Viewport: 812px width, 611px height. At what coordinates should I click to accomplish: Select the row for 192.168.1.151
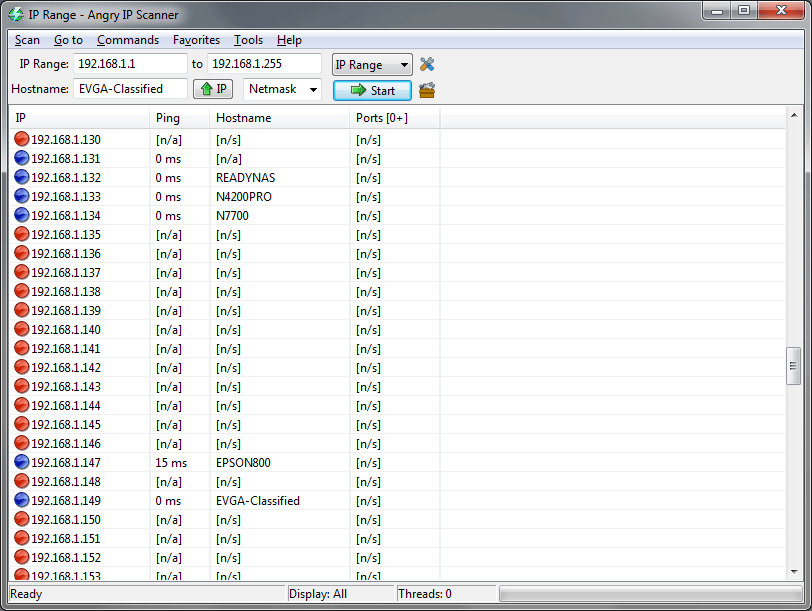point(397,539)
